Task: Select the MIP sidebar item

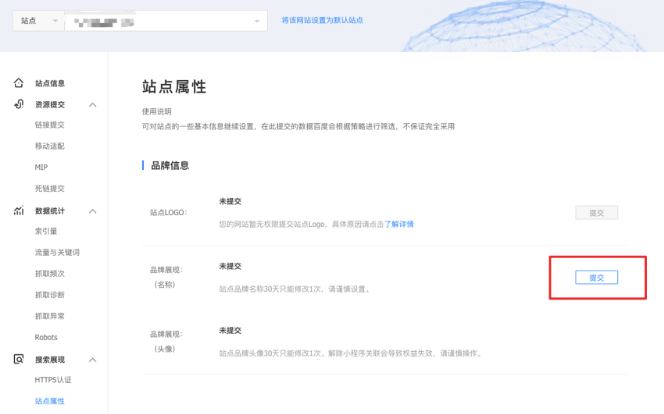Action: click(41, 167)
